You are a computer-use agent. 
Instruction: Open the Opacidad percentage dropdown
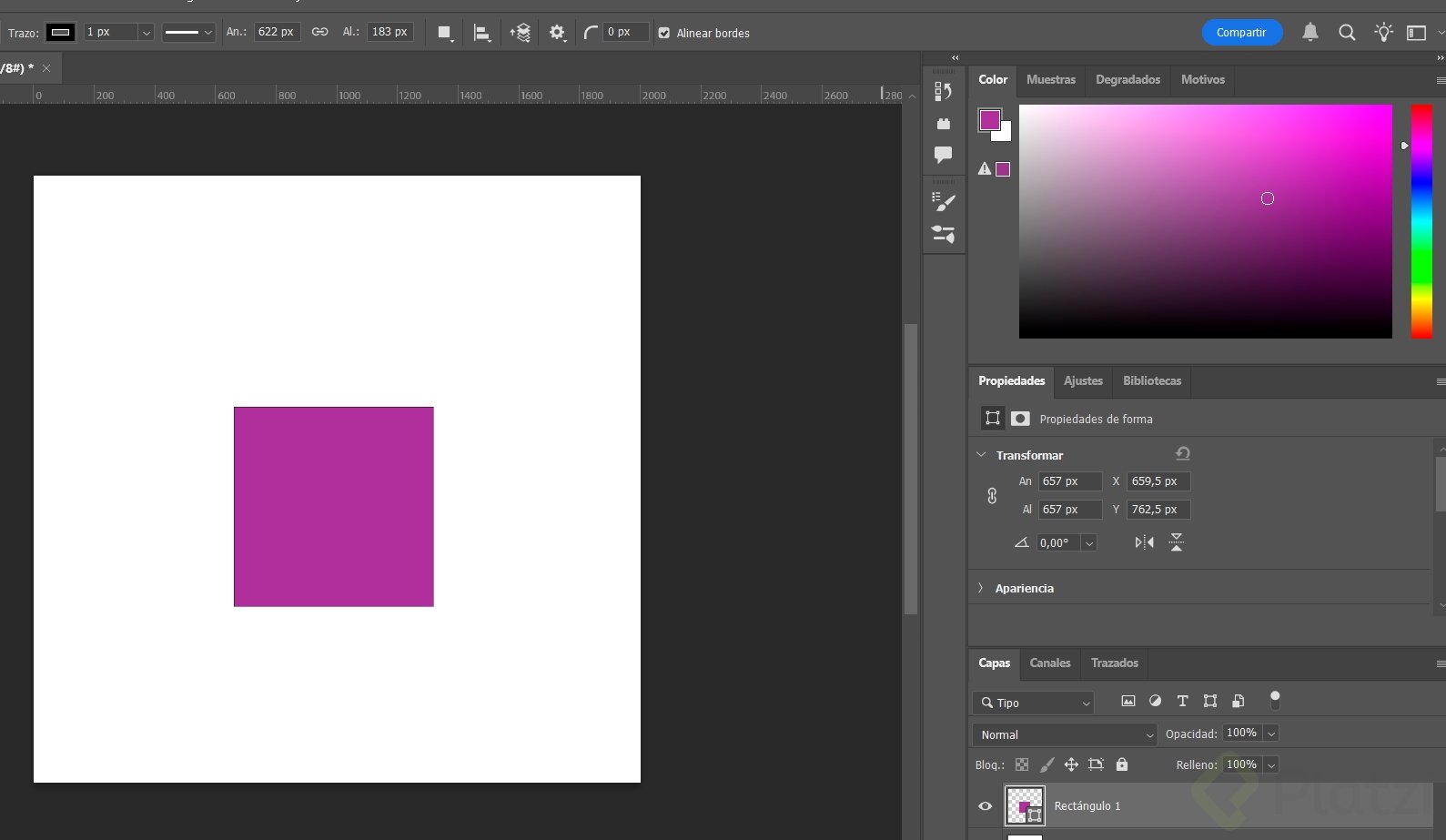click(1271, 734)
